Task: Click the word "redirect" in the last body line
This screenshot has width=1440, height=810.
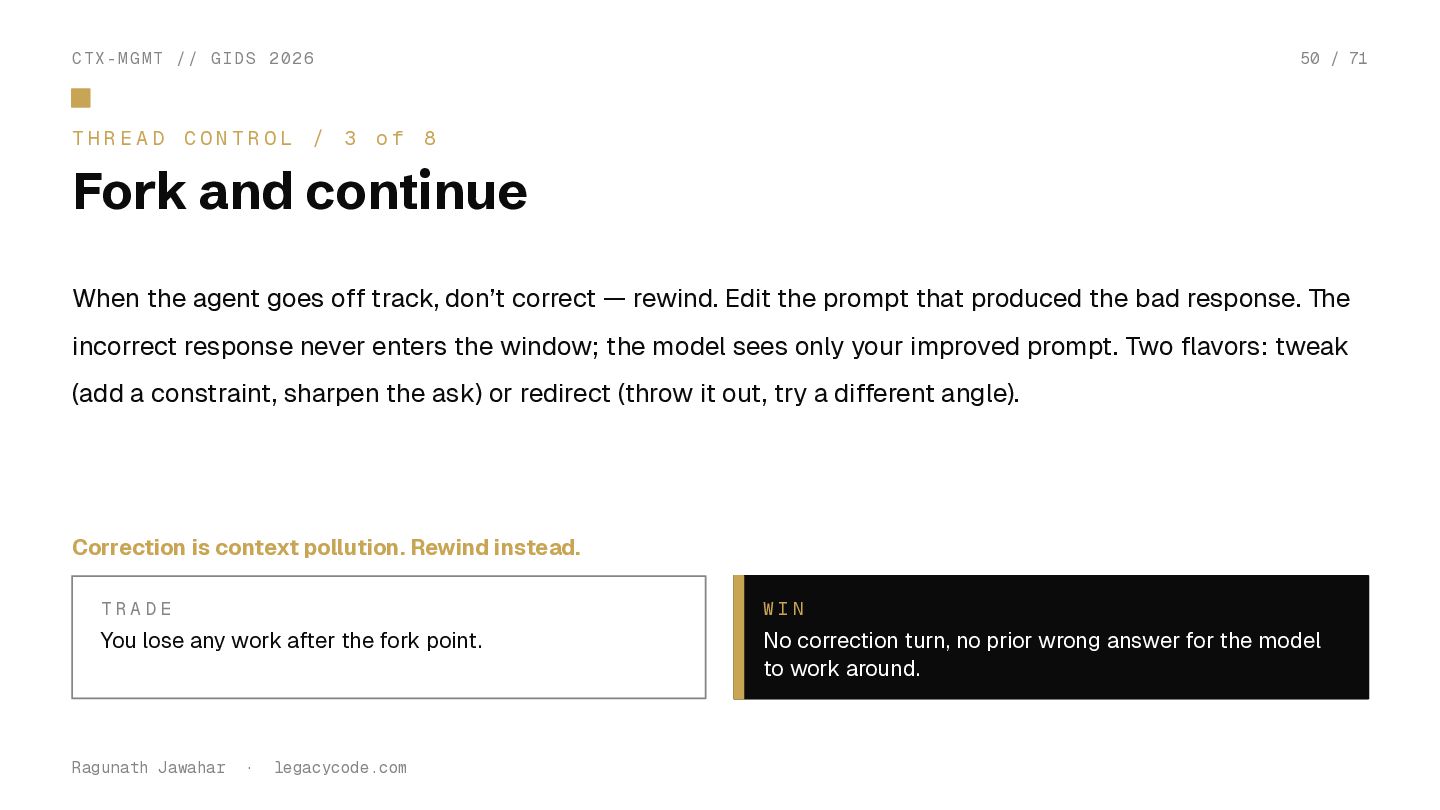Action: 565,394
